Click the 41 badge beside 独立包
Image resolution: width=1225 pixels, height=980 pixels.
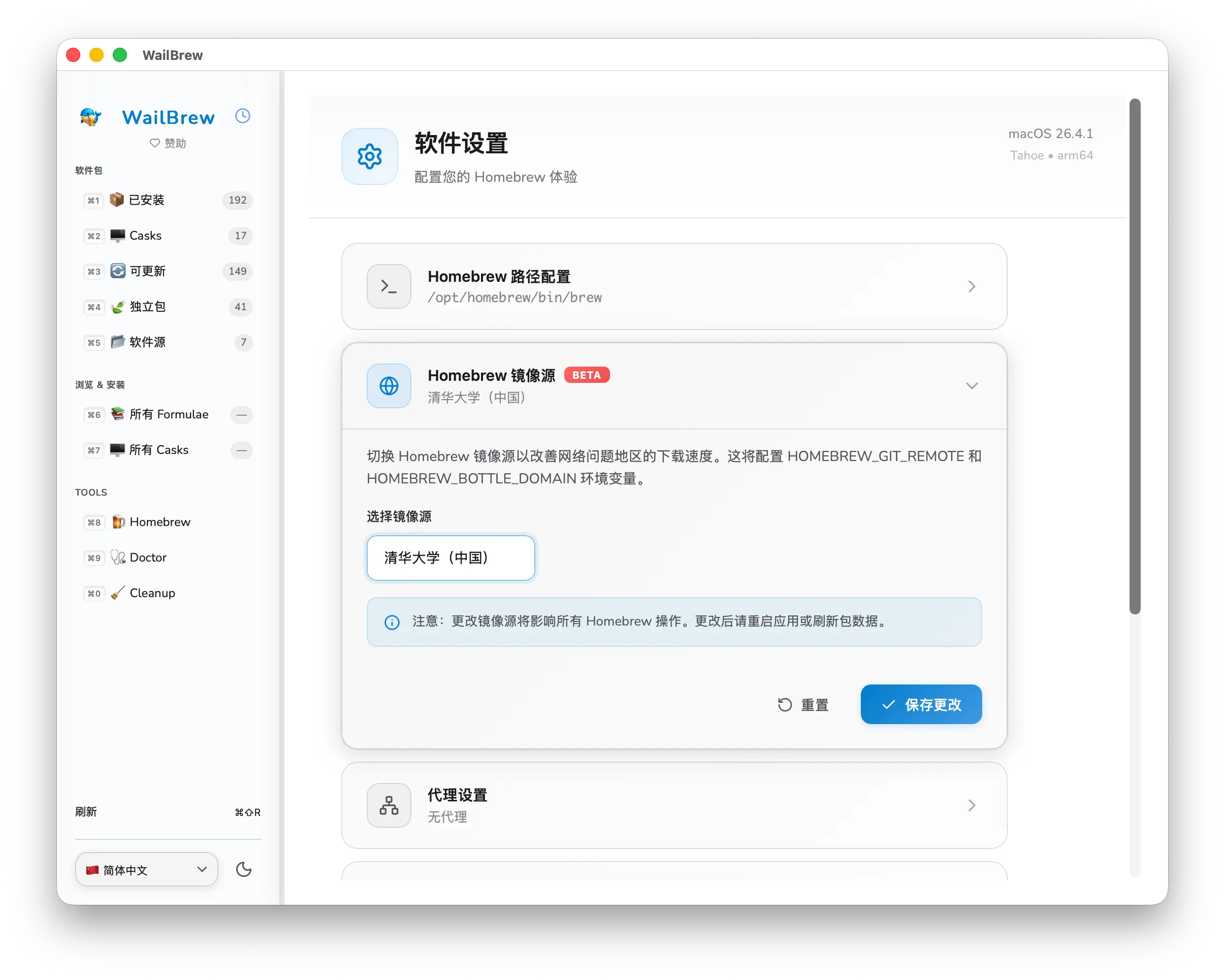click(x=240, y=307)
